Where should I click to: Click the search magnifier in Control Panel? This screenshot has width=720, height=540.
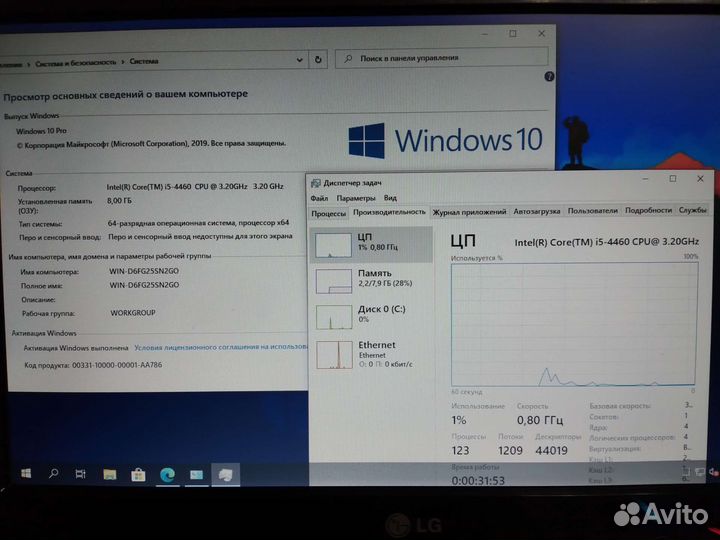click(x=348, y=59)
